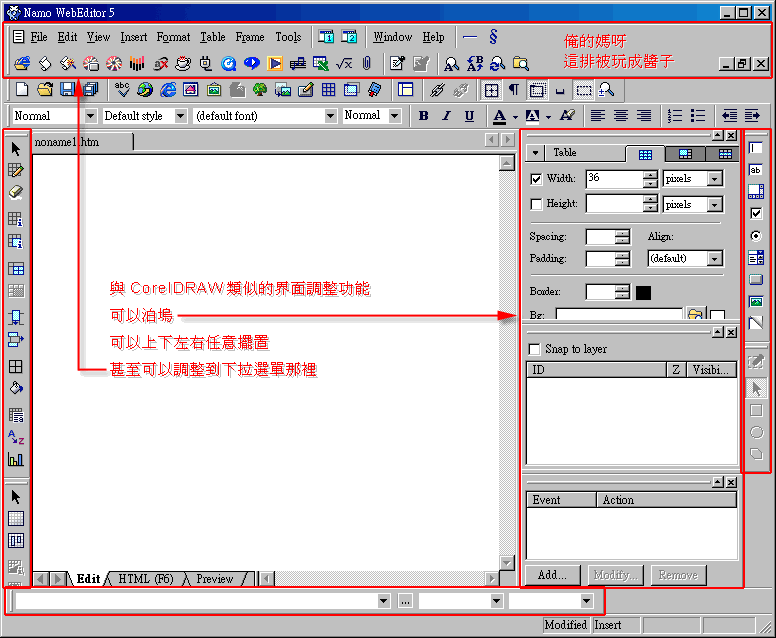The height and width of the screenshot is (638, 776).
Task: Switch to HTML (F6) tab
Action: coord(146,579)
